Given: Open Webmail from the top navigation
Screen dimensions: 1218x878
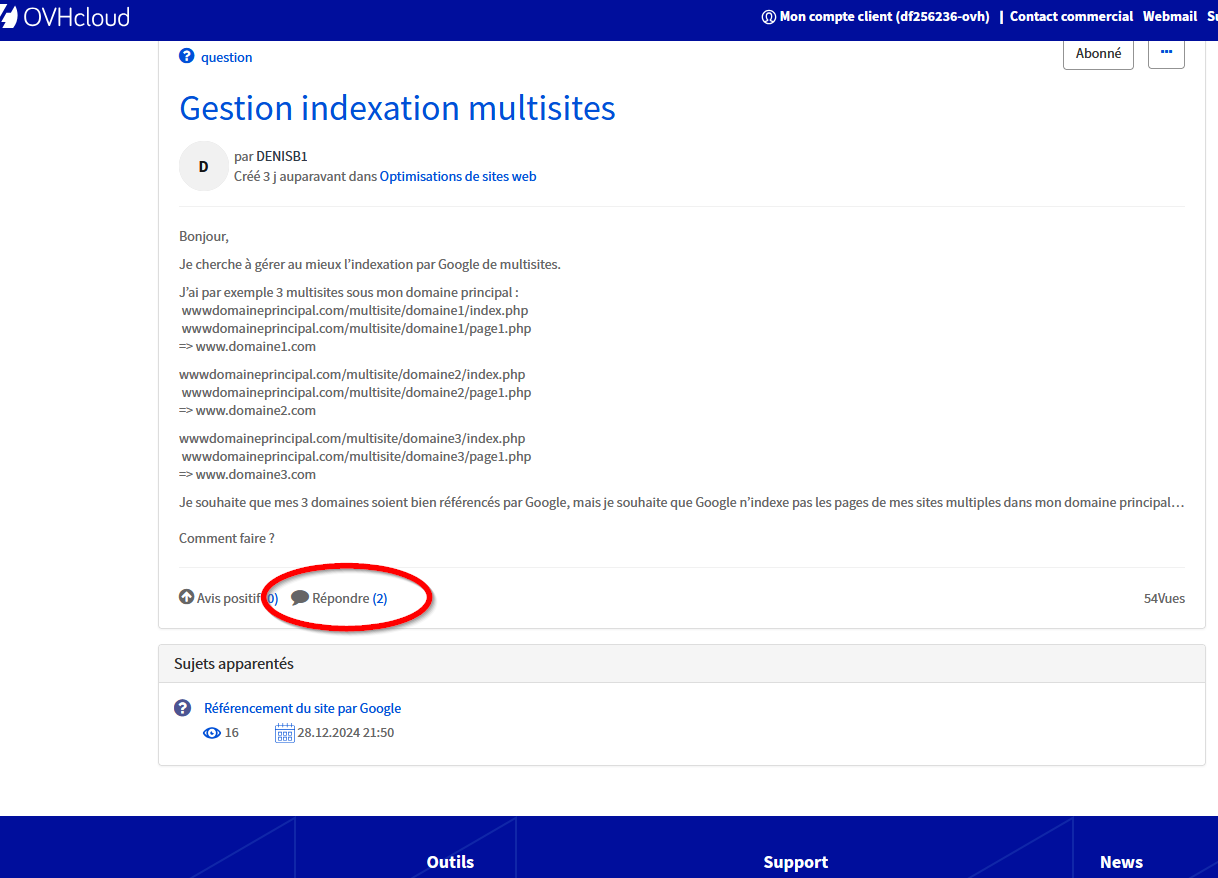Looking at the screenshot, I should click(1169, 17).
